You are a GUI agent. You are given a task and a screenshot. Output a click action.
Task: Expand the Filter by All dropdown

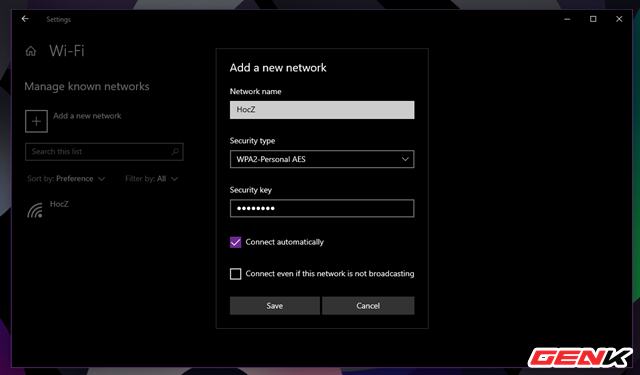[151, 179]
